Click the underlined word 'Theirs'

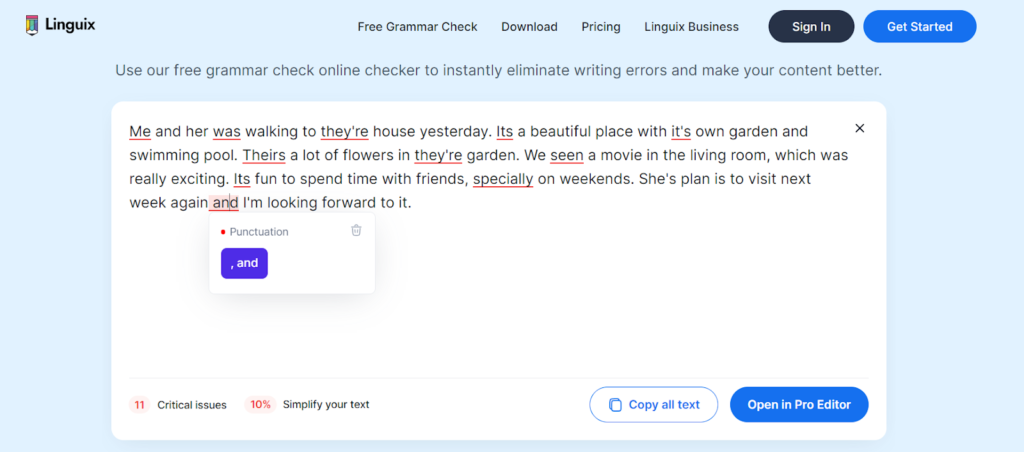(x=264, y=155)
